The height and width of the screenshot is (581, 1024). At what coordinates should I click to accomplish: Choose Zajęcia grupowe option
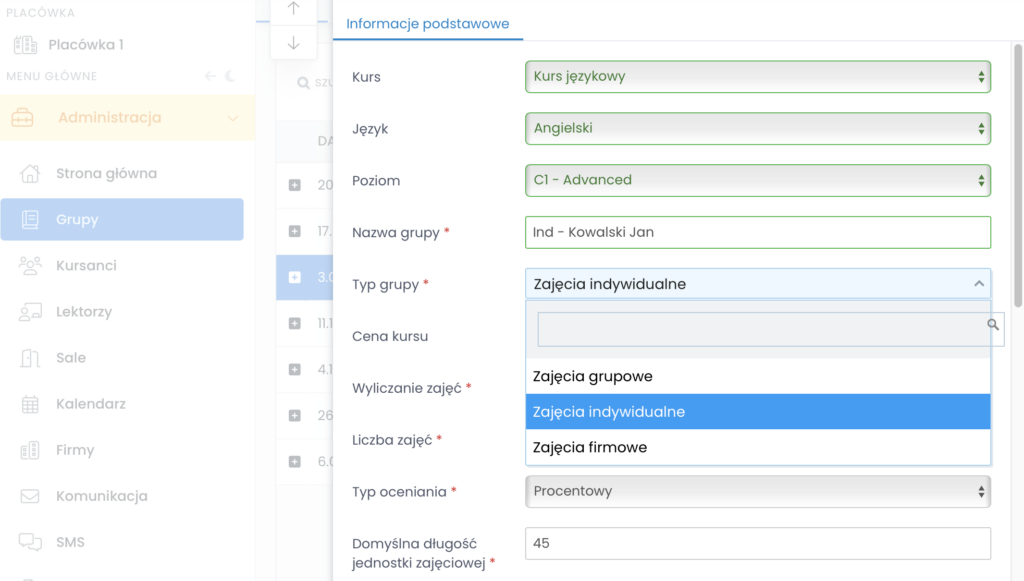(758, 377)
